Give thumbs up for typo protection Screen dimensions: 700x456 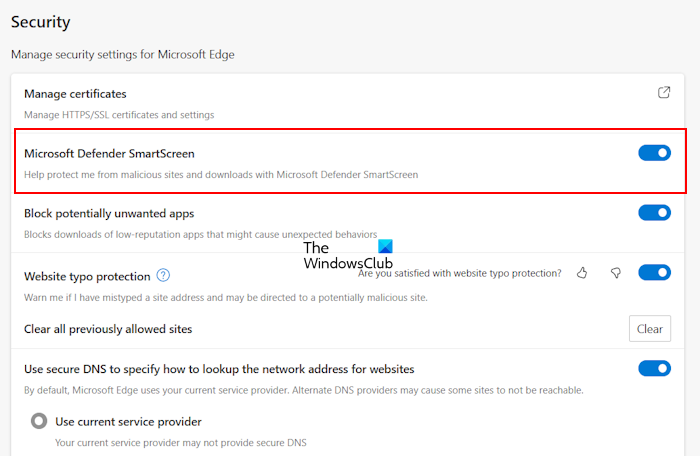point(582,272)
